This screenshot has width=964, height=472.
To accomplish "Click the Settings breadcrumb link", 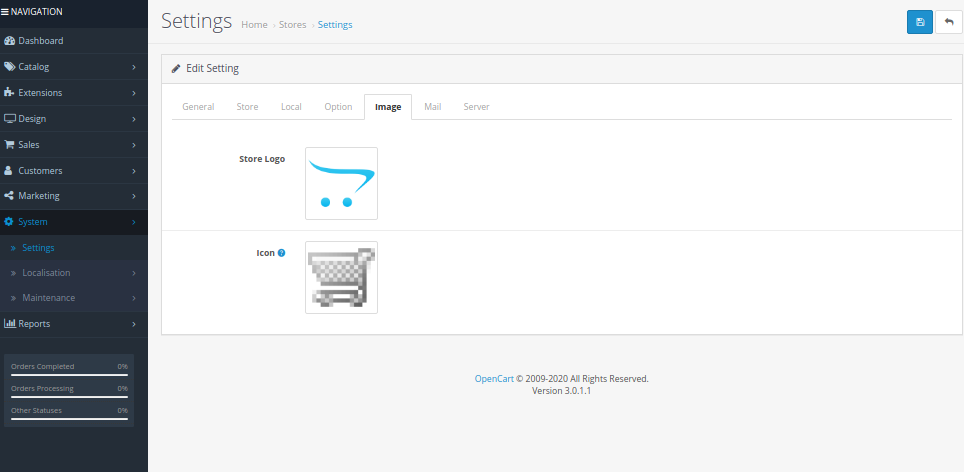I will point(335,25).
